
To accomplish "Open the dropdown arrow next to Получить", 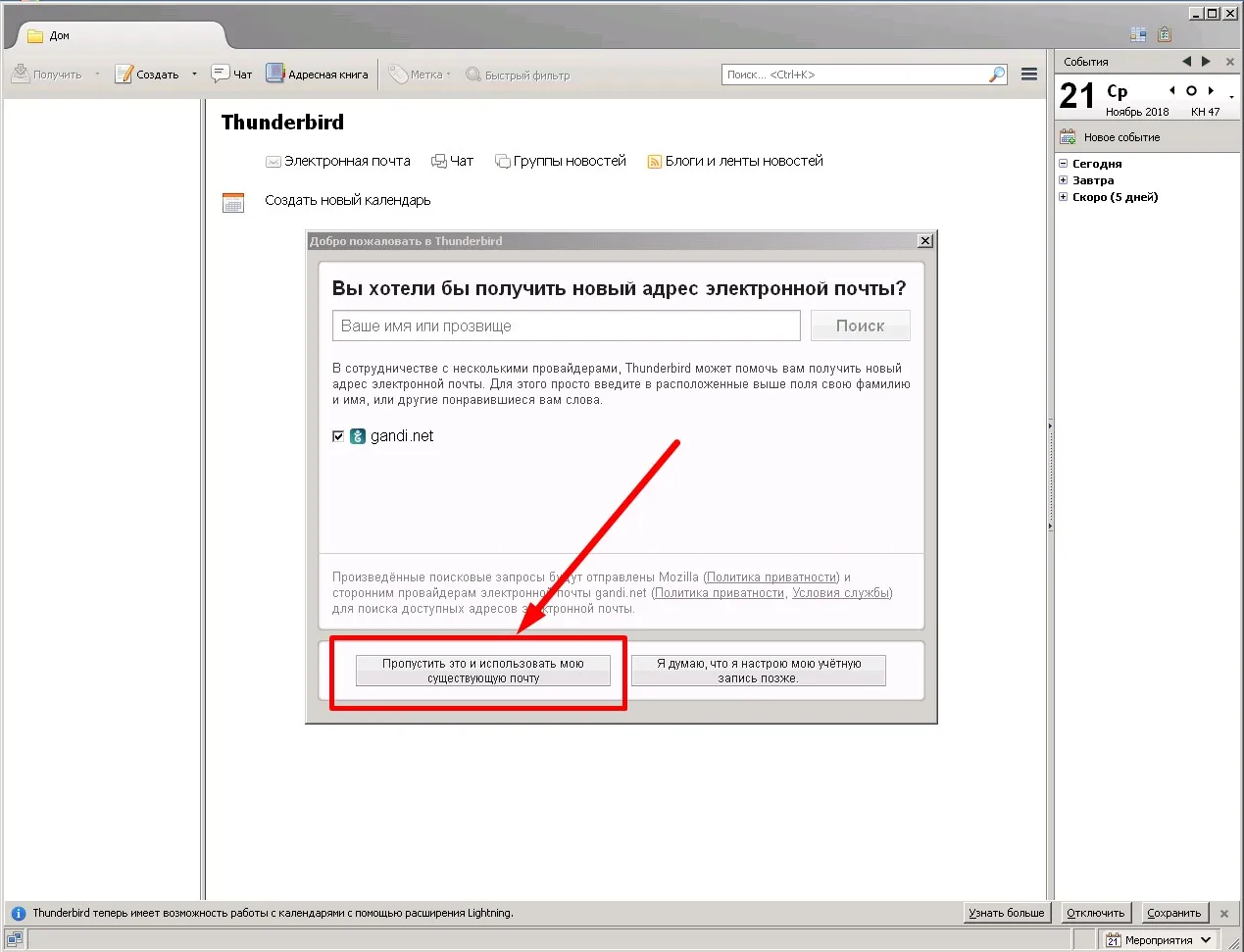I will [97, 75].
